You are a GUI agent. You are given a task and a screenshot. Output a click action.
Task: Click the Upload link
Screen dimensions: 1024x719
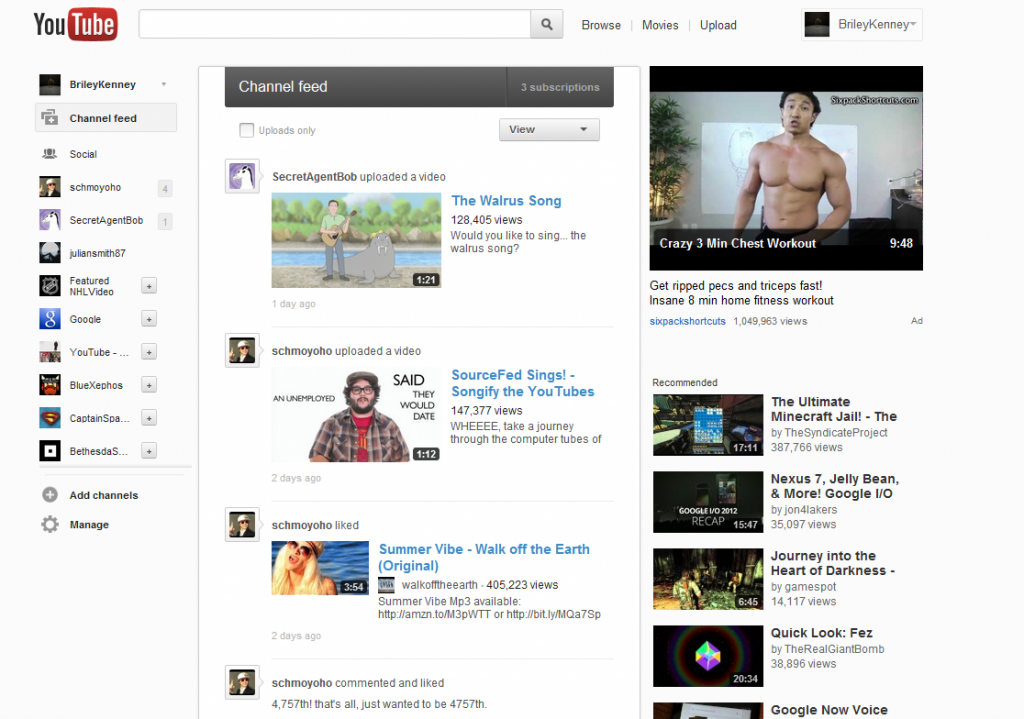pyautogui.click(x=718, y=25)
